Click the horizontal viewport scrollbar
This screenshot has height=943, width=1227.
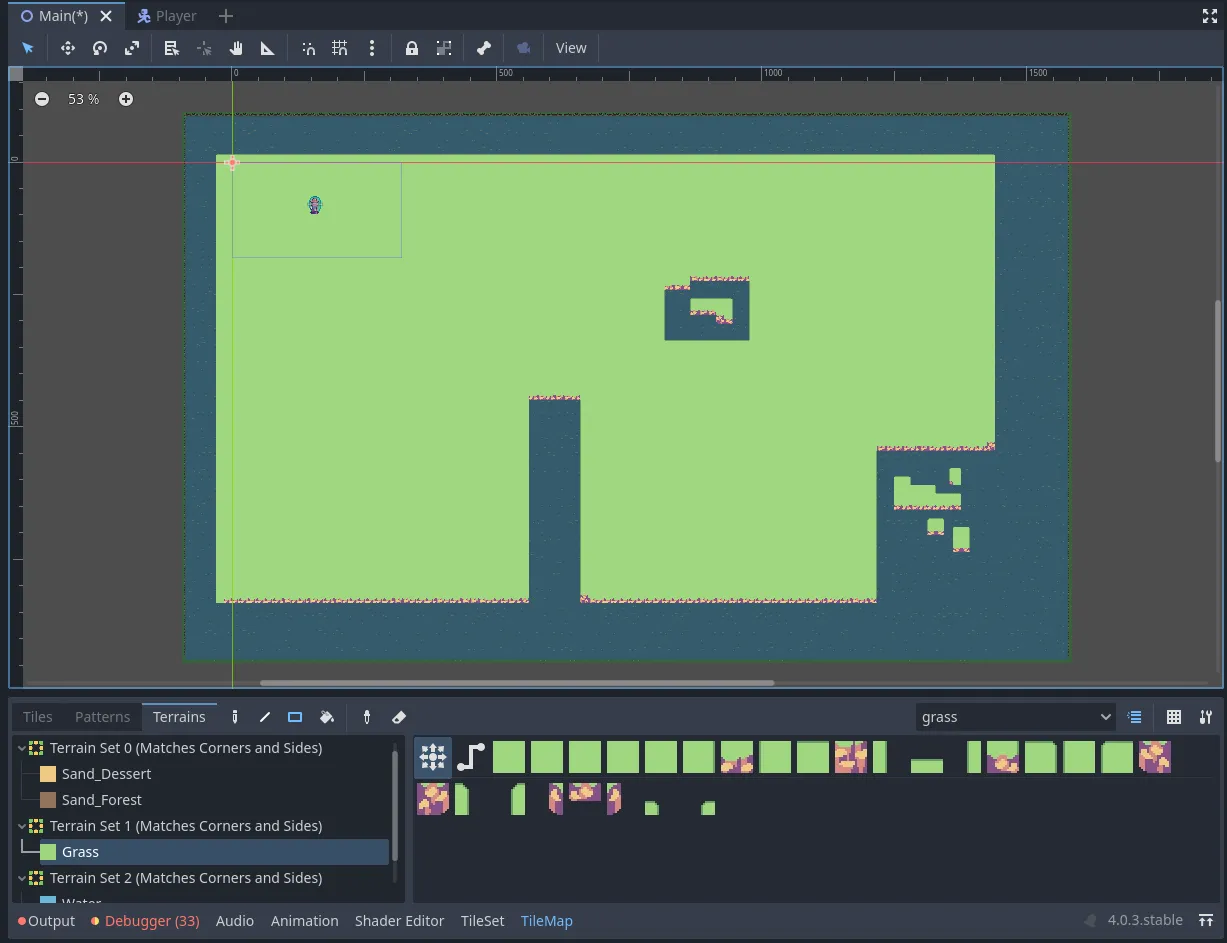coord(516,683)
